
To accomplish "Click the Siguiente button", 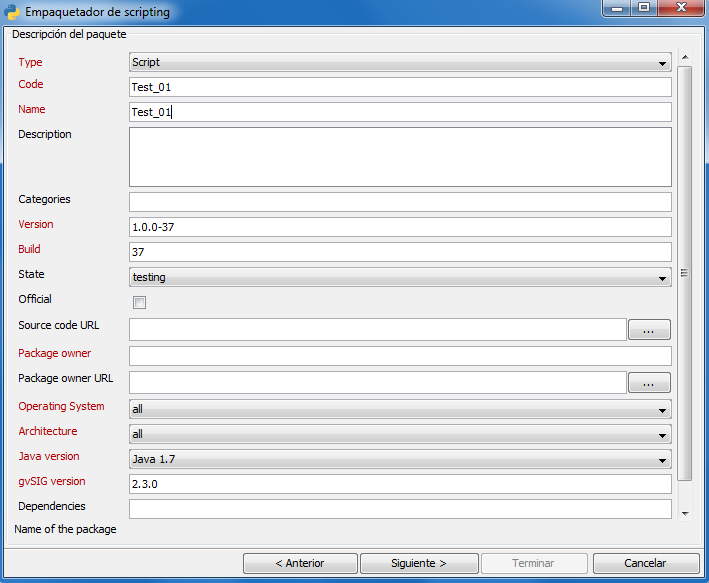I will [418, 563].
